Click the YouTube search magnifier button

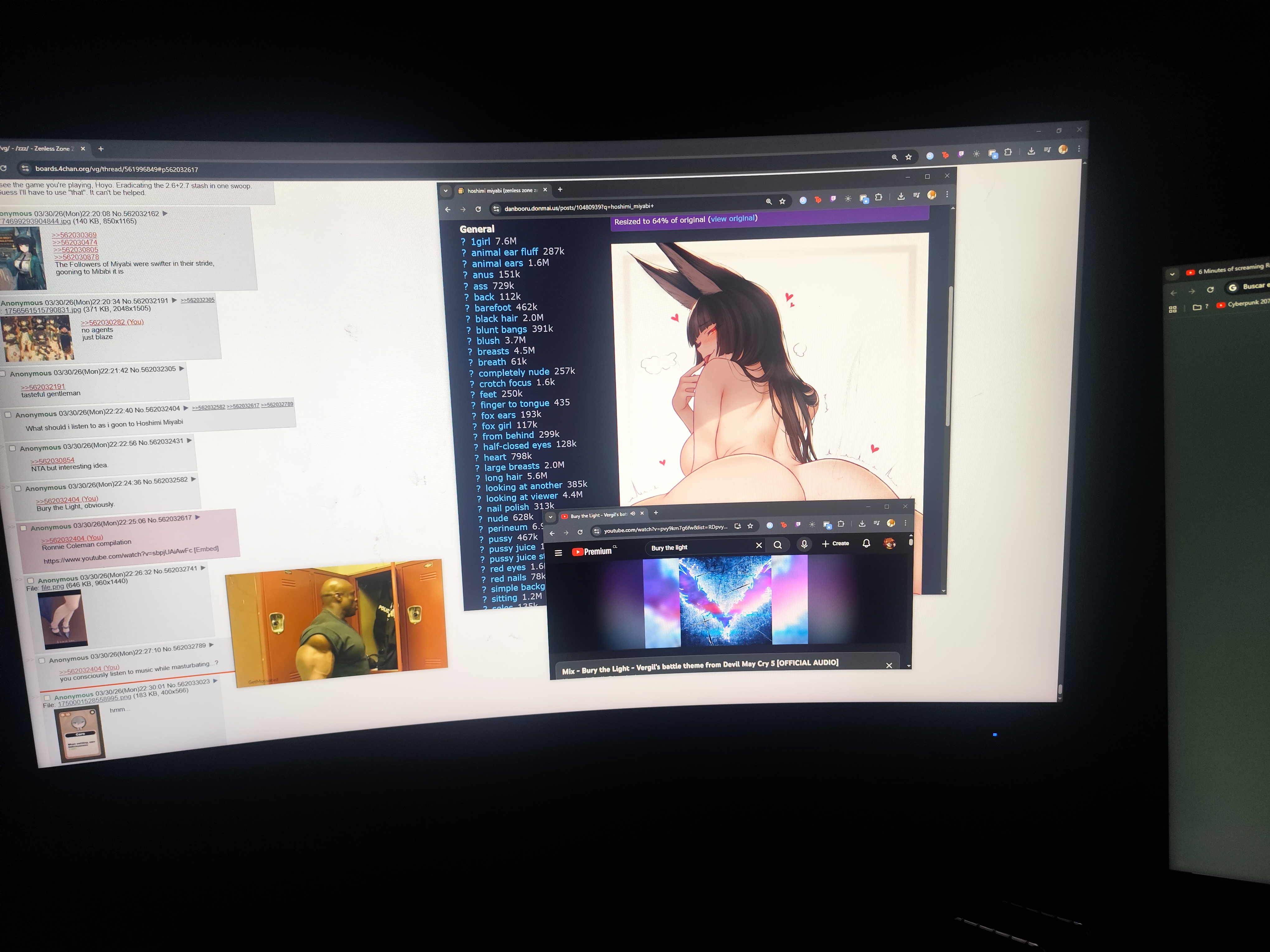pos(777,545)
